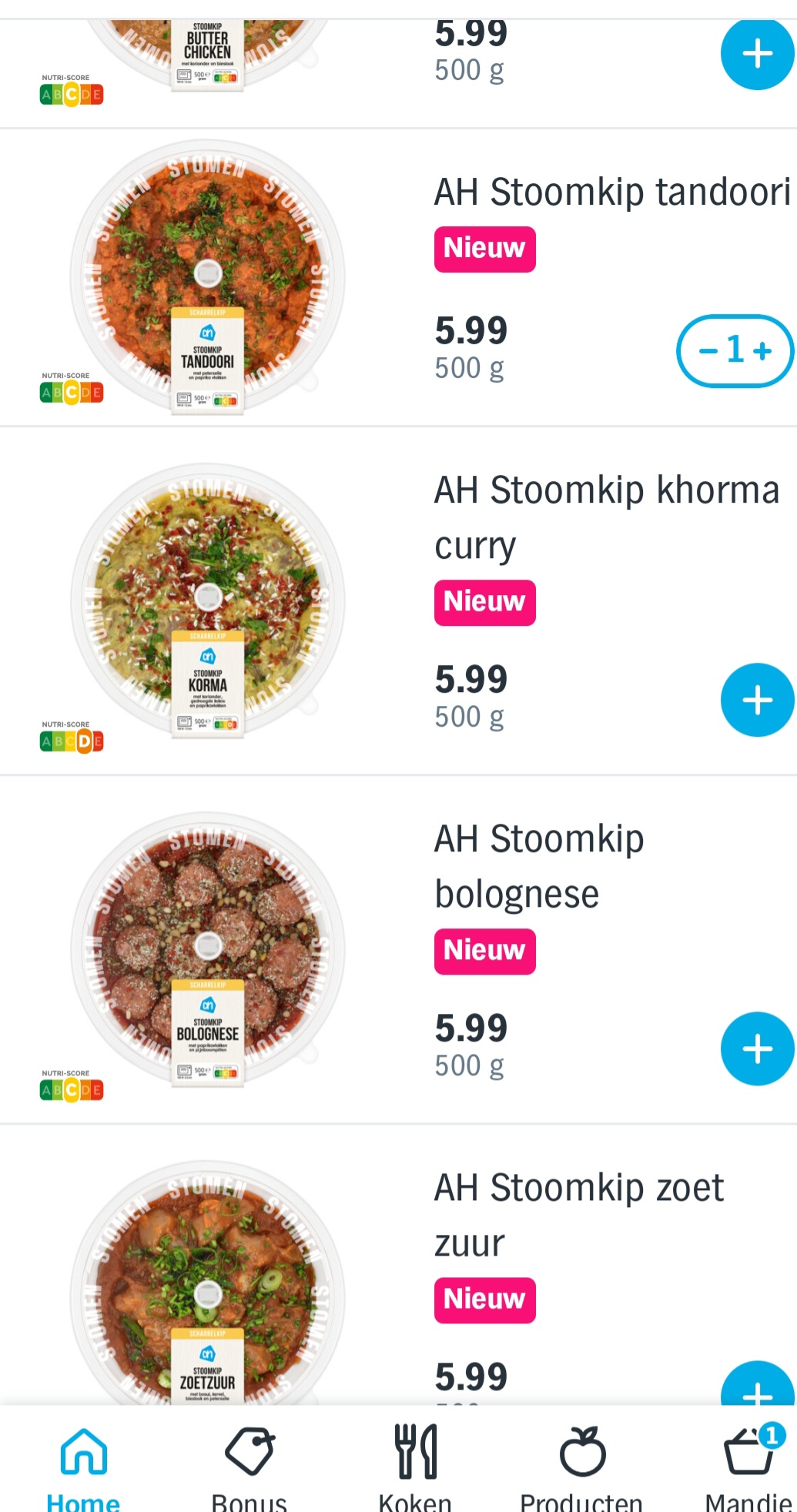Open the AH Stoomkip tandoori title

click(612, 192)
